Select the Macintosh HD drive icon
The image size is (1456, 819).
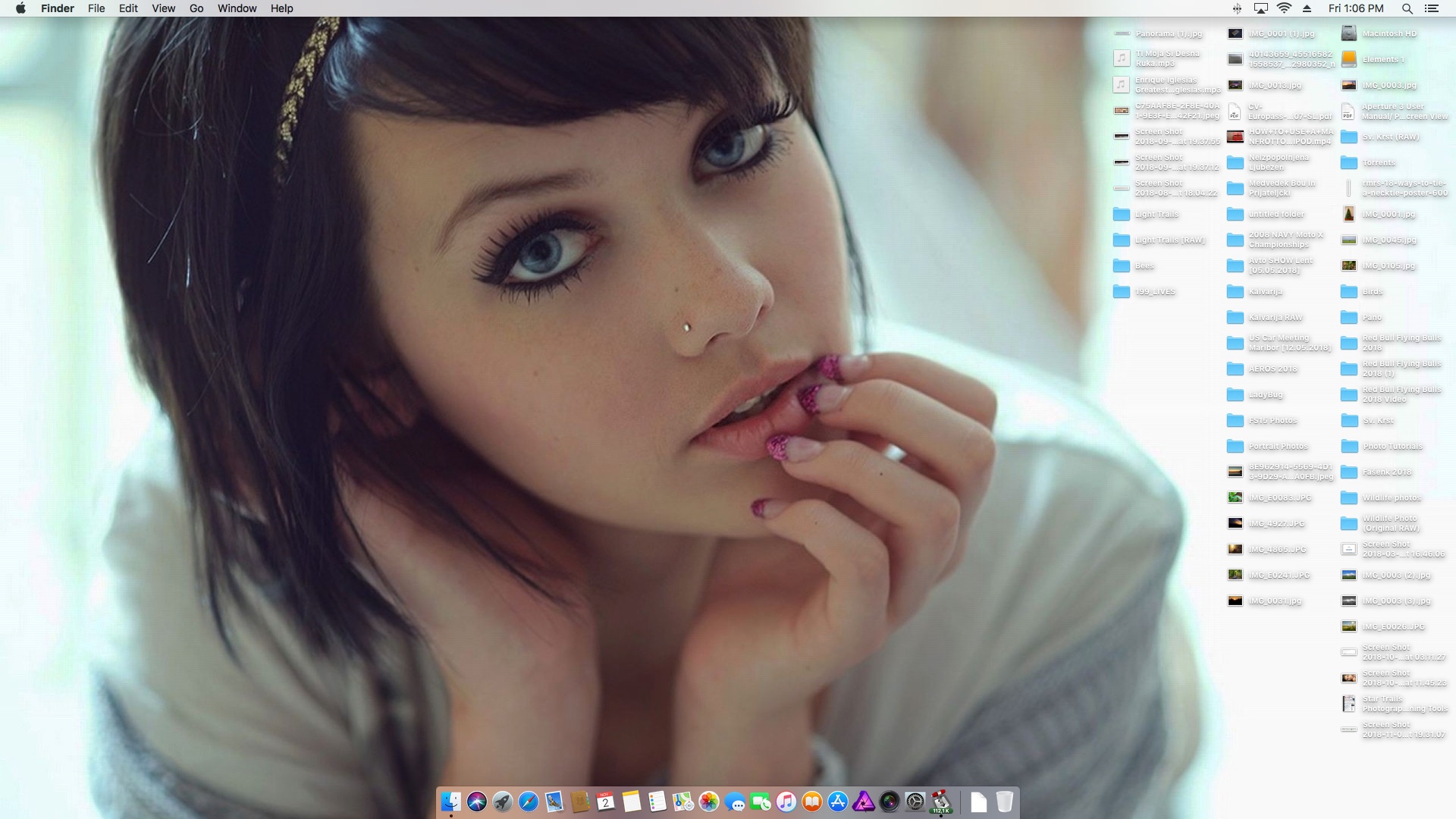pyautogui.click(x=1349, y=33)
